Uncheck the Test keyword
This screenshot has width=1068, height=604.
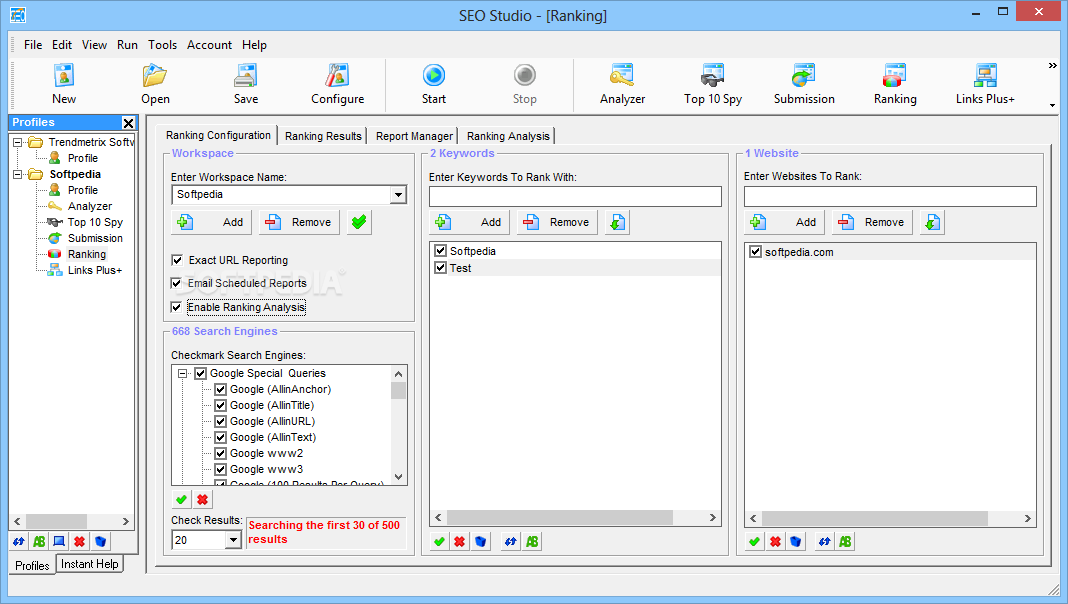coord(441,268)
